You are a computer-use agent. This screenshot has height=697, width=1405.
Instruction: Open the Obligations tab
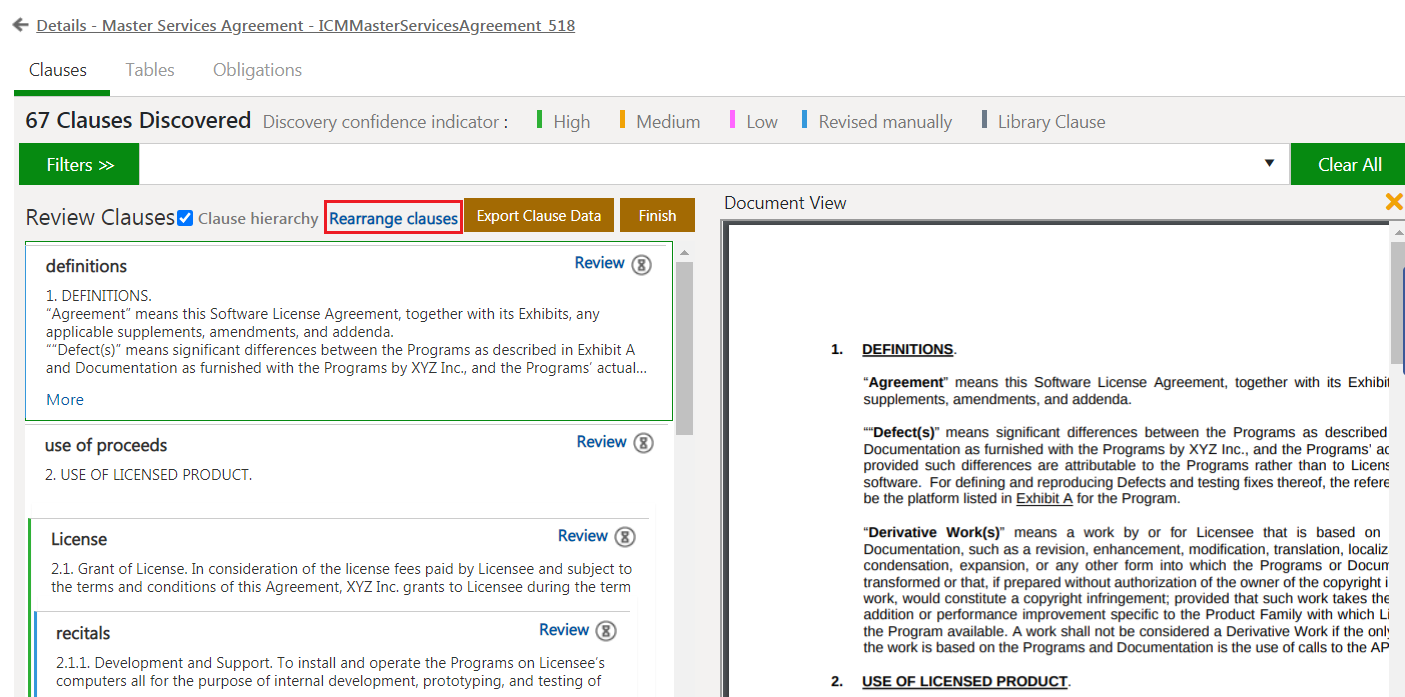pos(257,70)
